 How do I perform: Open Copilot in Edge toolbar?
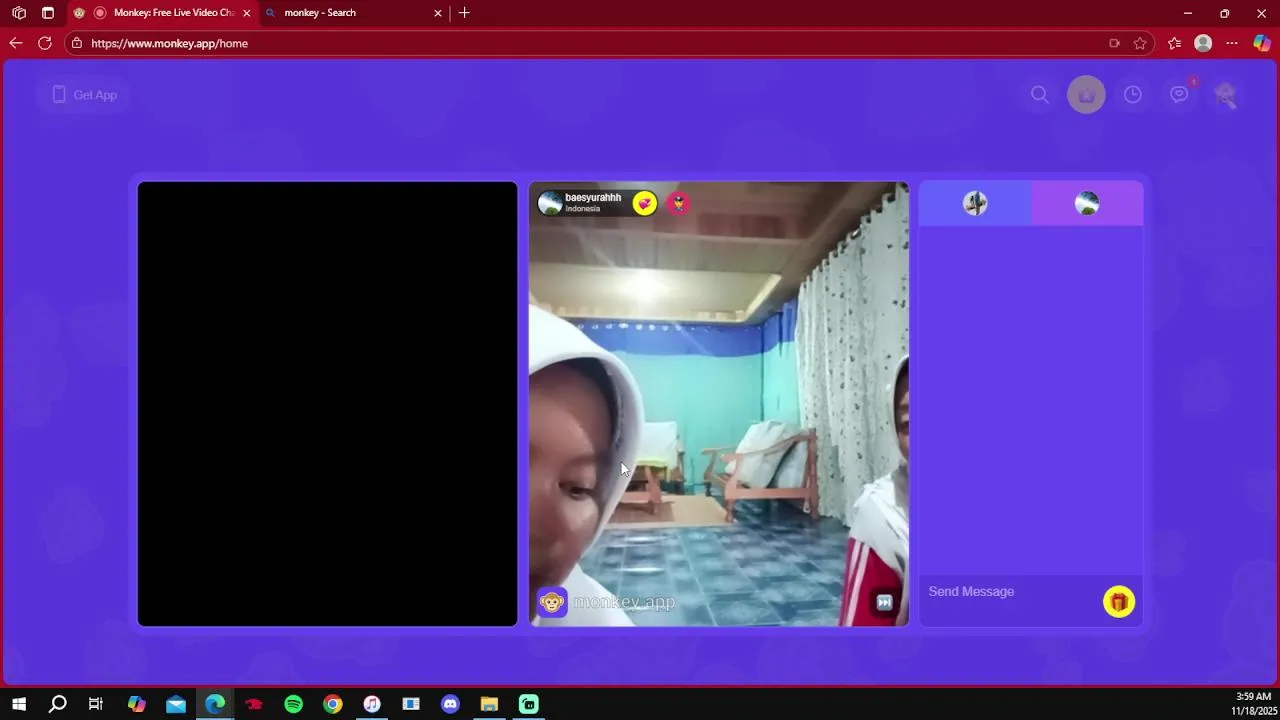point(1262,43)
